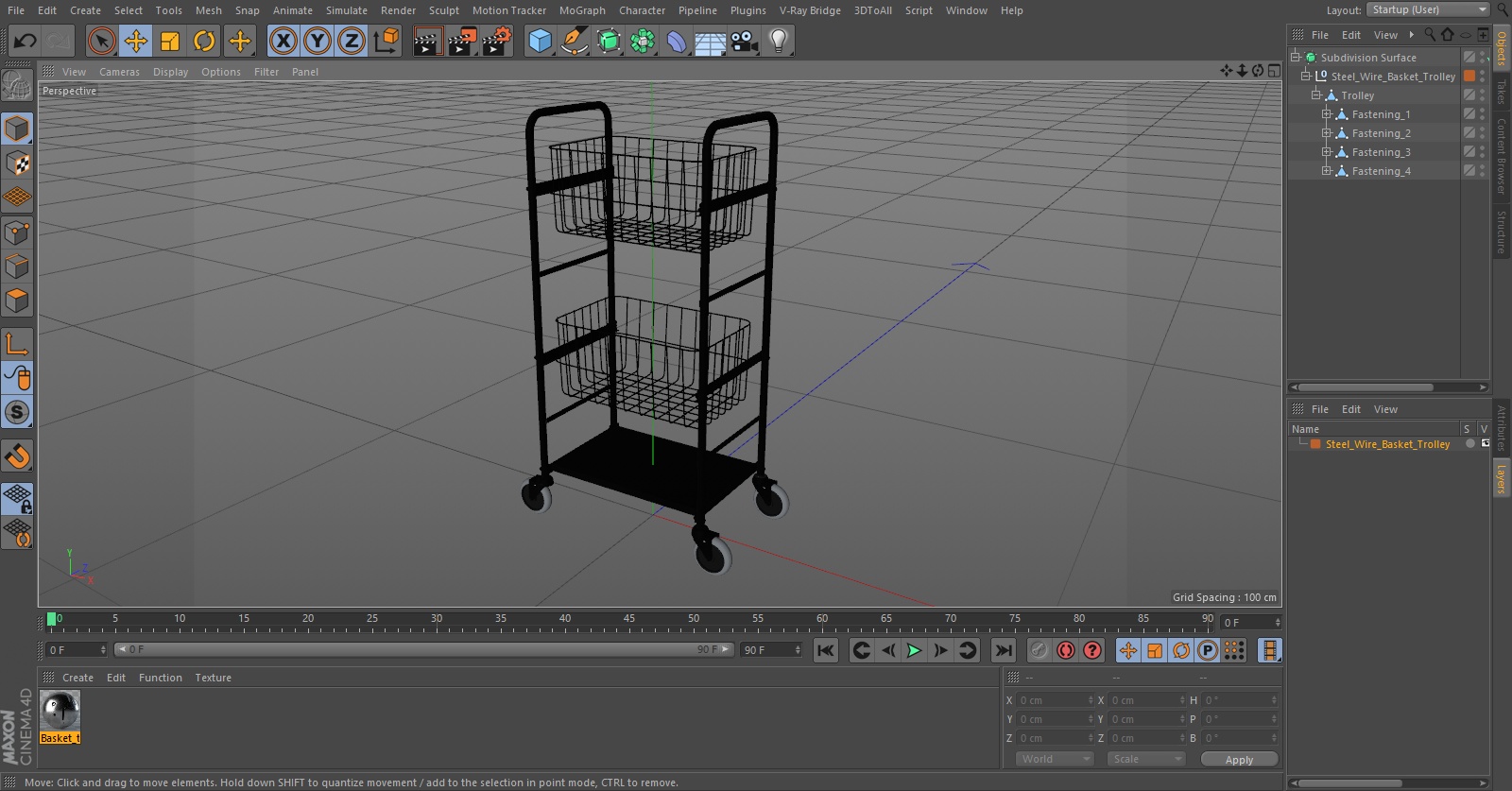Toggle X axis lock
Screen dimensions: 1512x791
click(283, 41)
